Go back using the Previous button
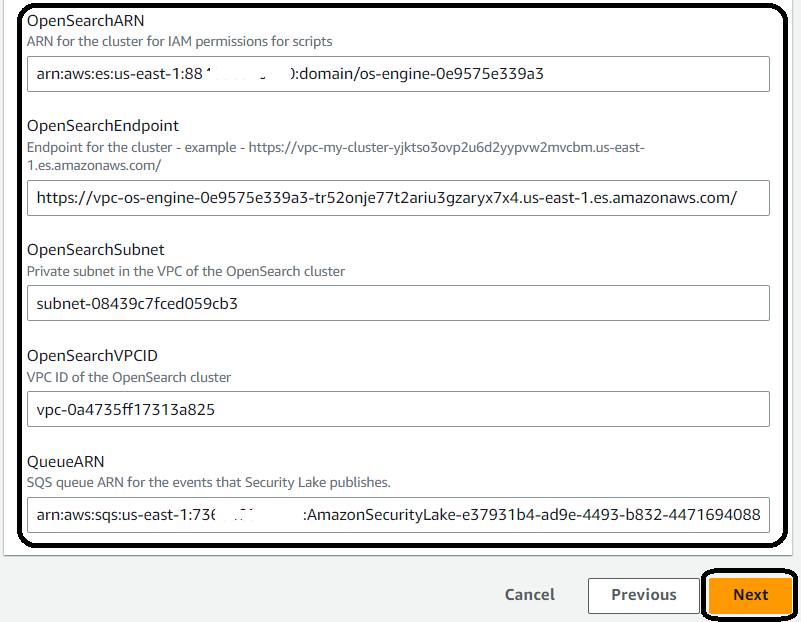801x622 pixels. (644, 595)
